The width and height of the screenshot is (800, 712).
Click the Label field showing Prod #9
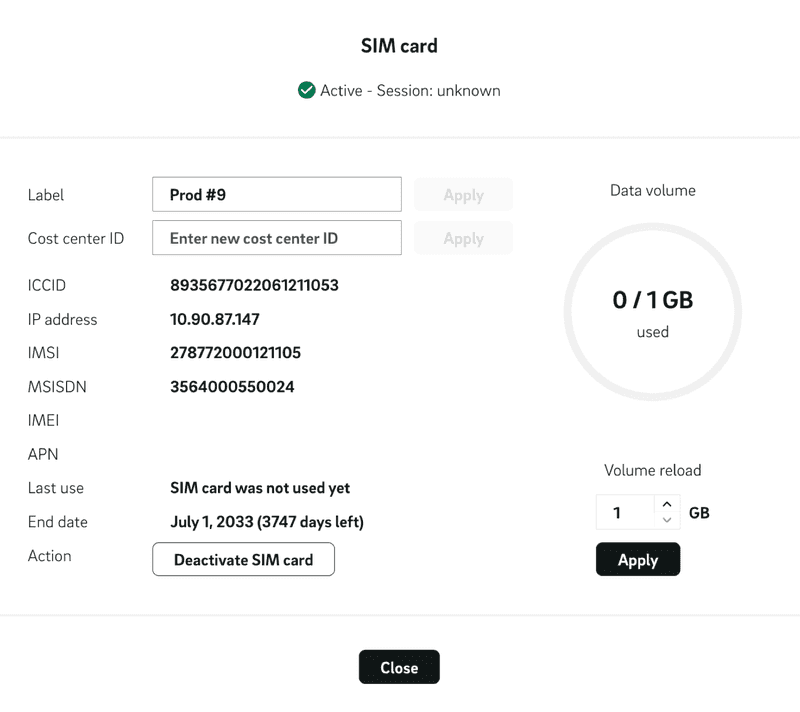(276, 194)
